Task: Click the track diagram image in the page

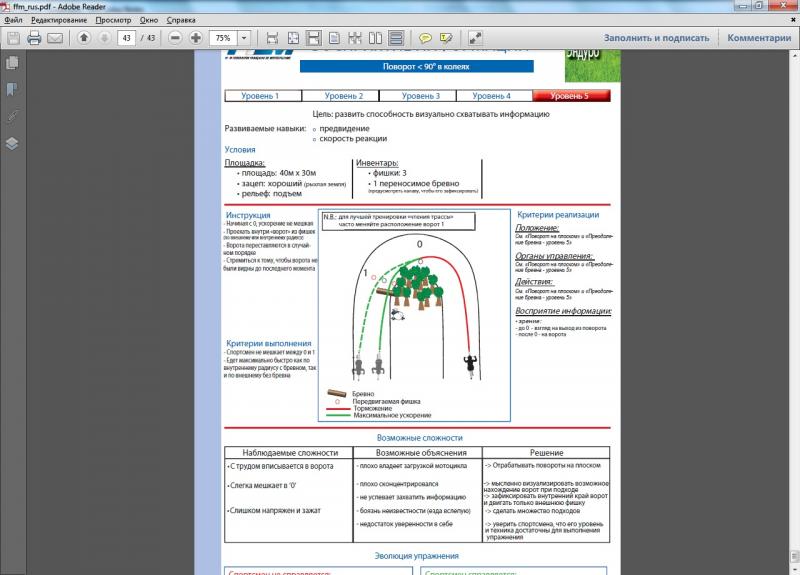Action: point(414,315)
